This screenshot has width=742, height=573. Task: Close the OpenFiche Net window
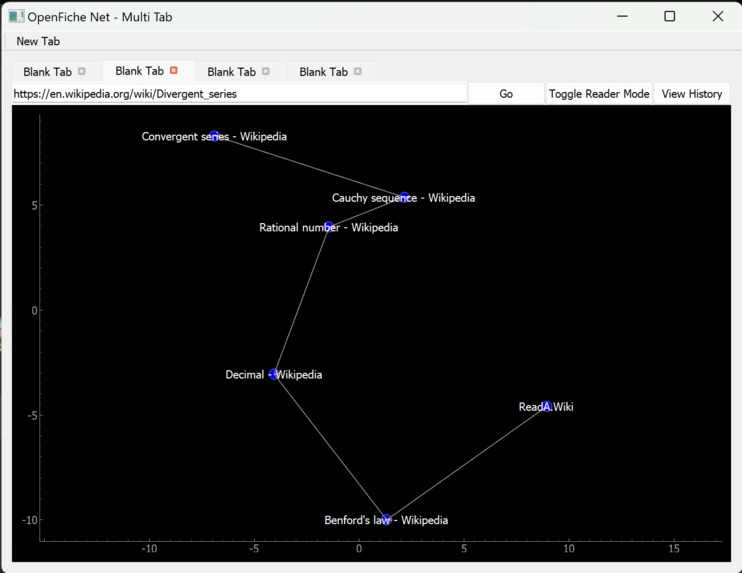coord(717,16)
